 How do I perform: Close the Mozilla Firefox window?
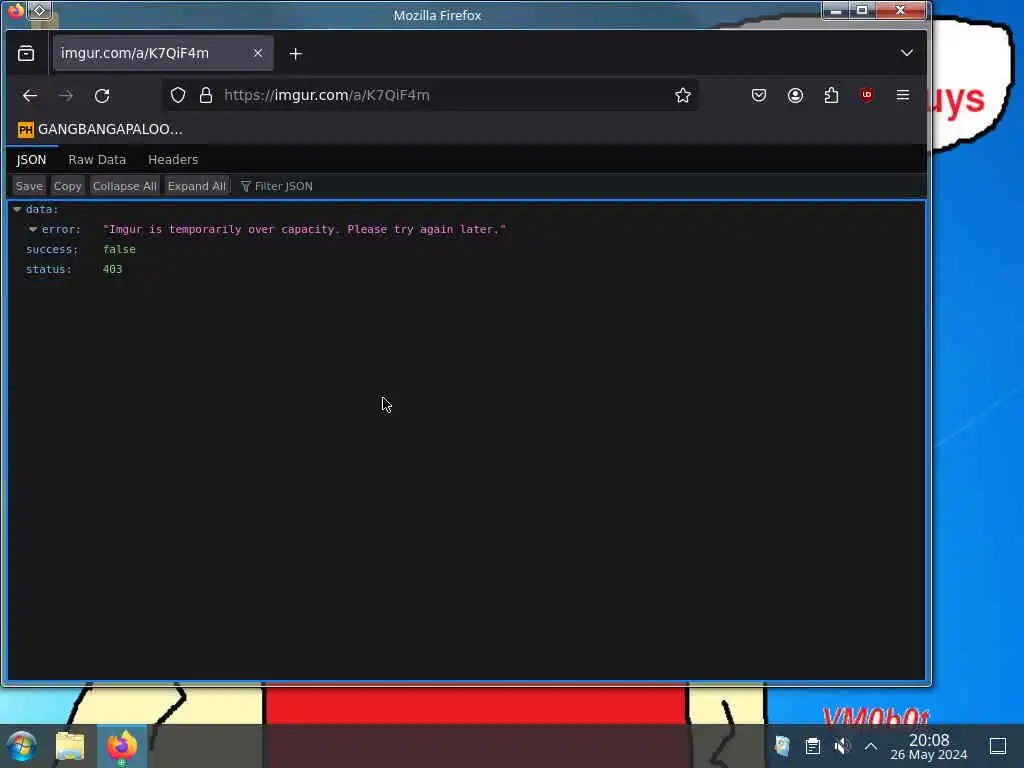coord(901,10)
